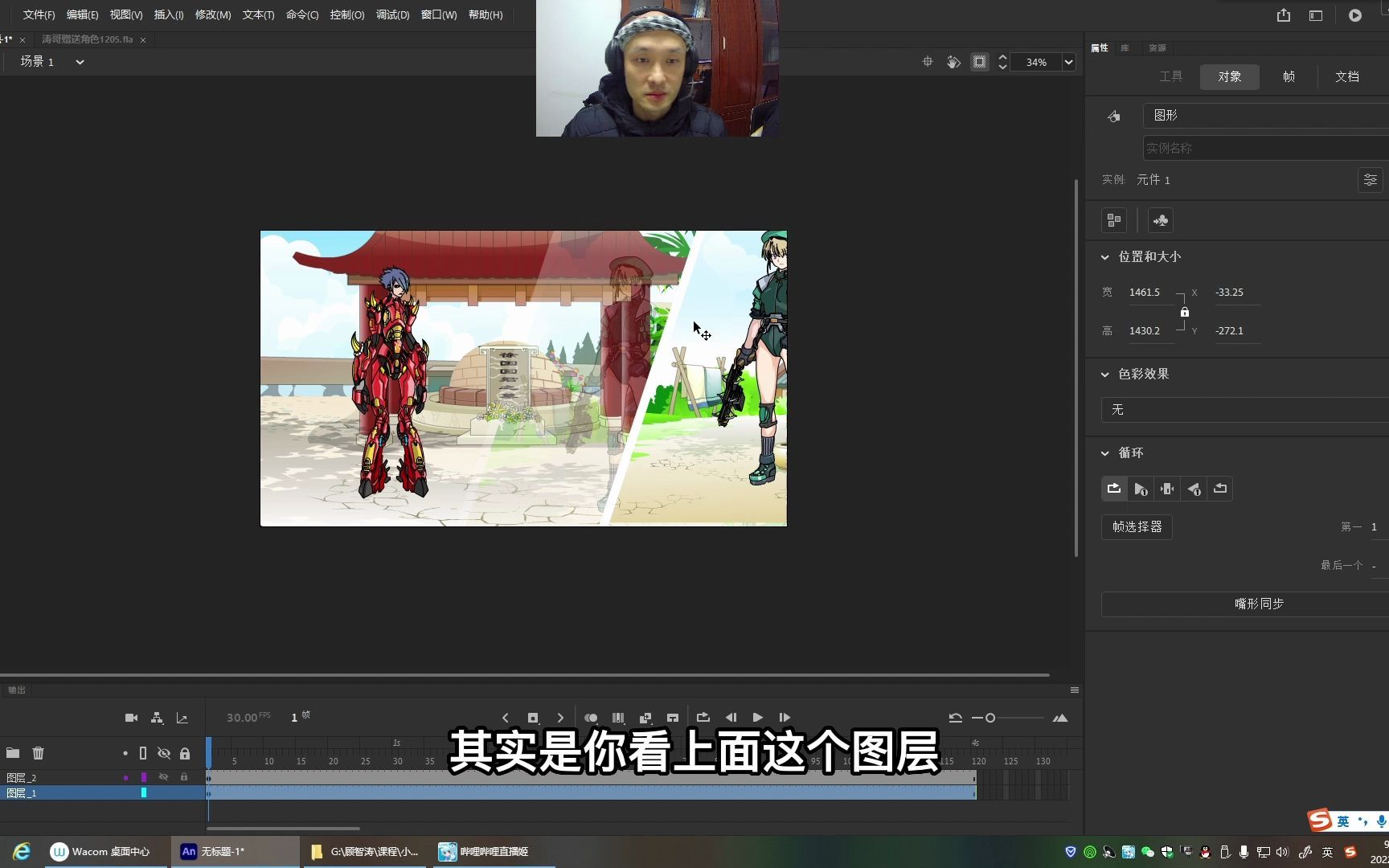Play the timeline animation
The height and width of the screenshot is (868, 1389).
(x=757, y=718)
